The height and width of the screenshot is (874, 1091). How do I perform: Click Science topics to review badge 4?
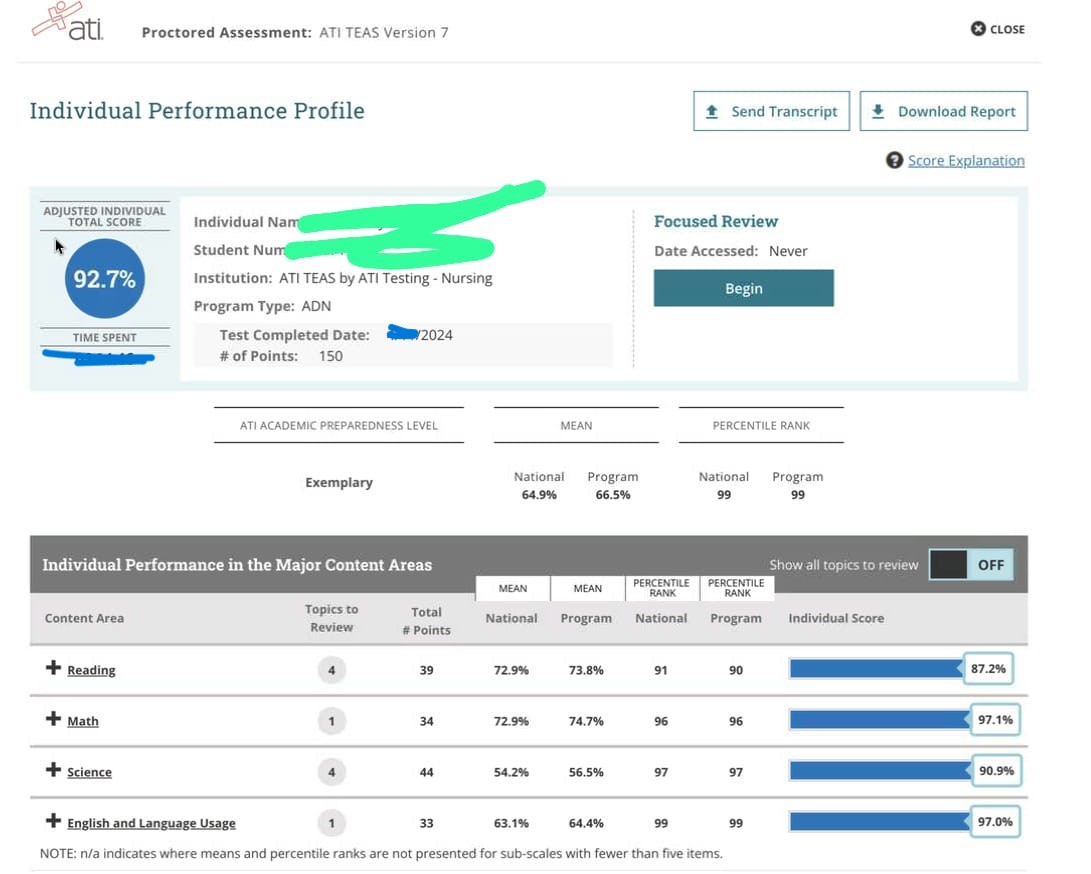pos(331,772)
